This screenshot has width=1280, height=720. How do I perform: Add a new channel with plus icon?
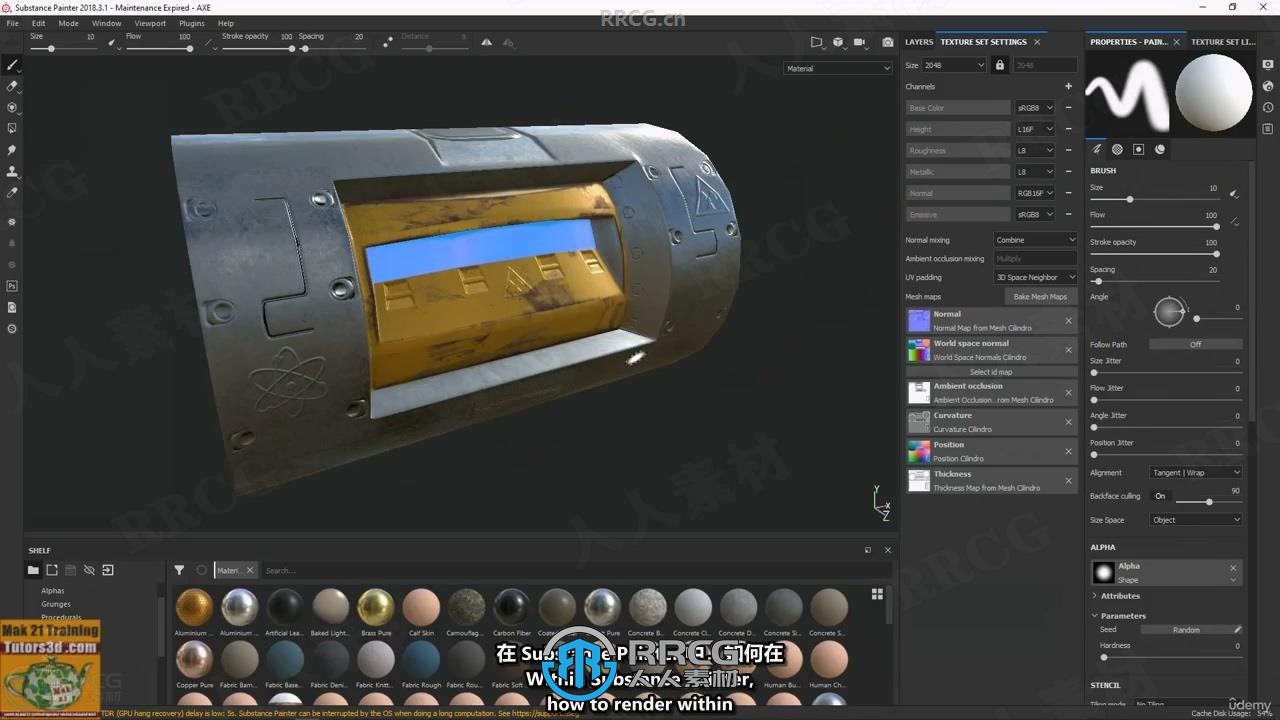(x=1068, y=86)
